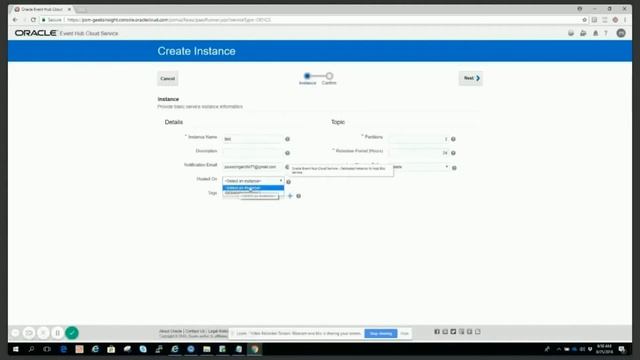Click into the Retention Period (Hours) field
This screenshot has height=360, width=640.
pos(418,153)
